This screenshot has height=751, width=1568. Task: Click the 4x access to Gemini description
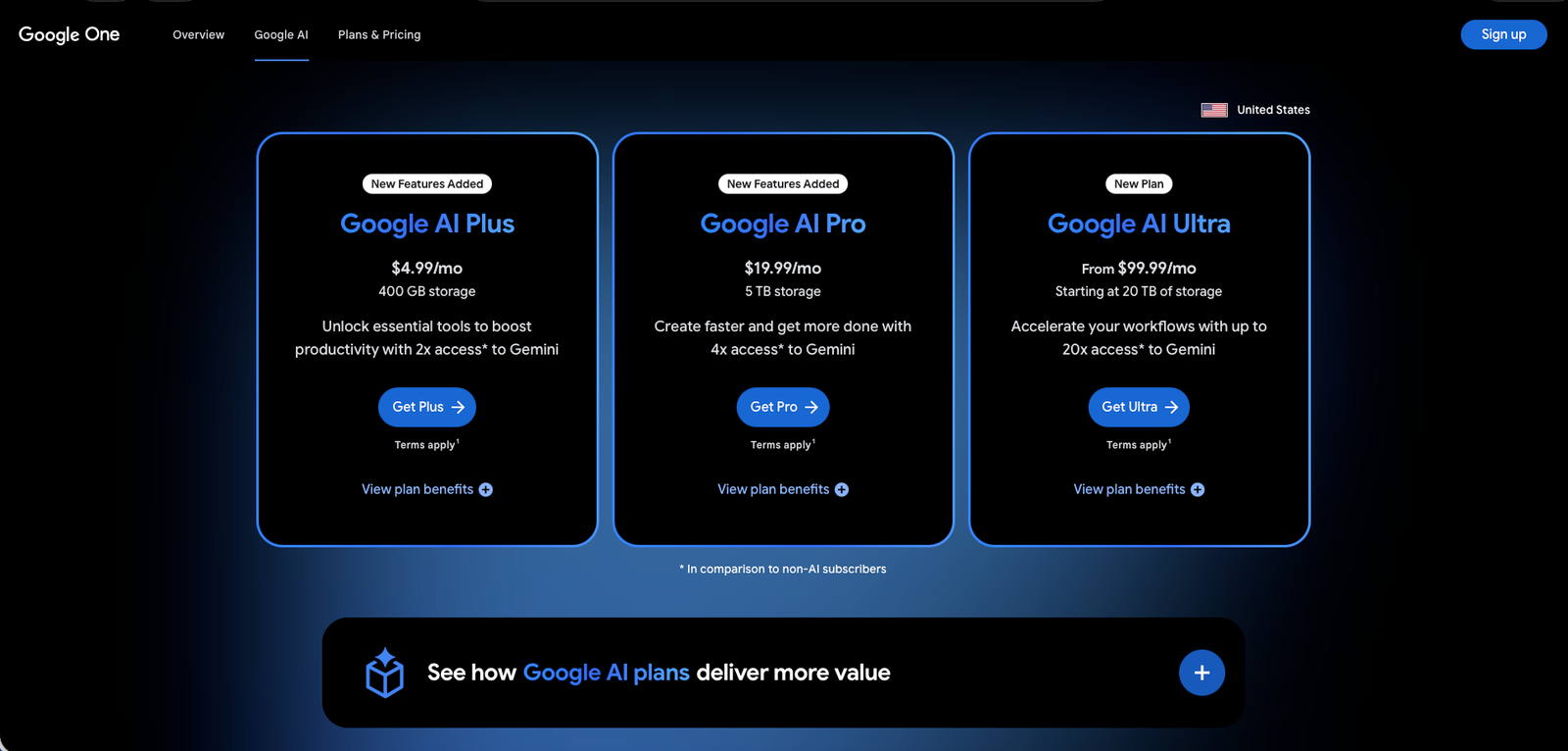(x=783, y=338)
